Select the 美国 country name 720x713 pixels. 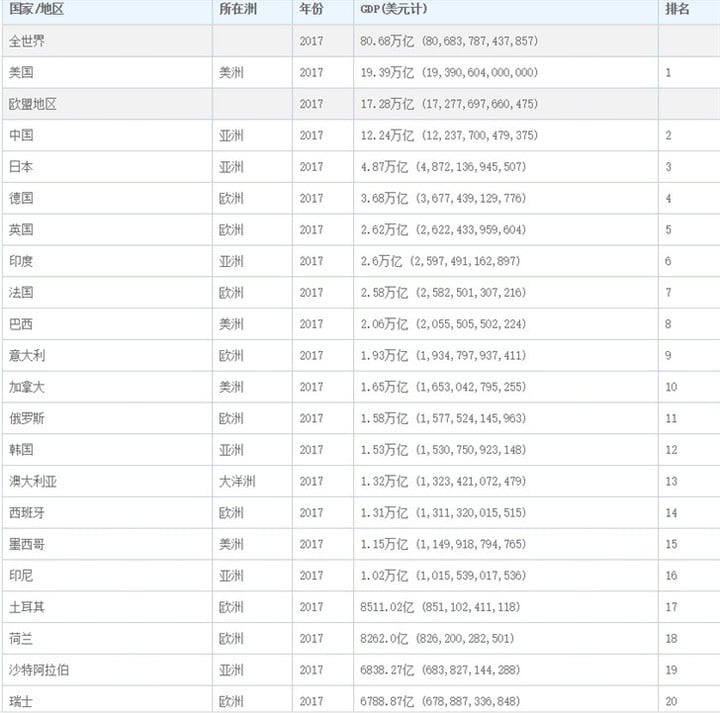coord(21,72)
